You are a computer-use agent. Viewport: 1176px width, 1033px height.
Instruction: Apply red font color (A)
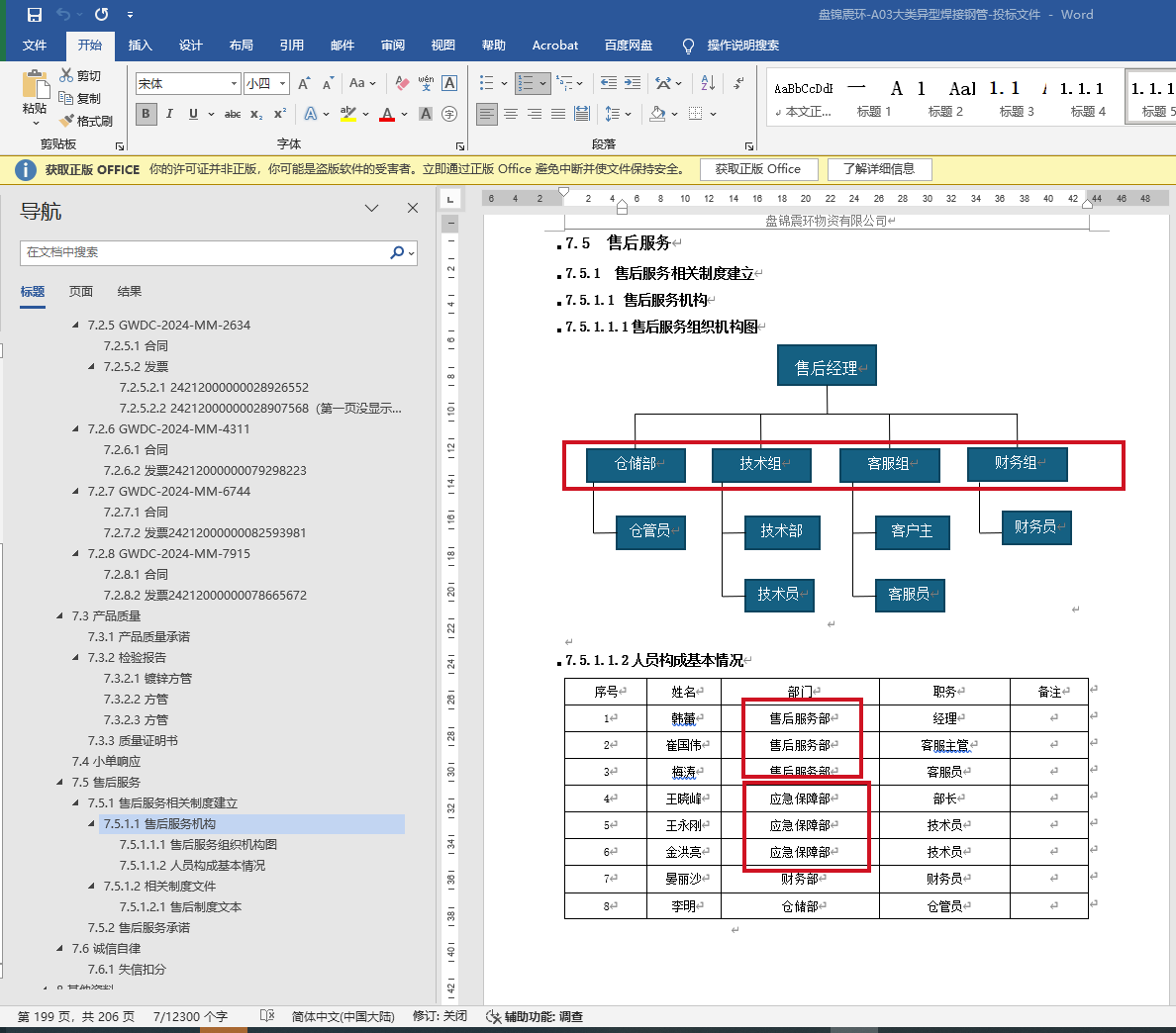[x=387, y=114]
